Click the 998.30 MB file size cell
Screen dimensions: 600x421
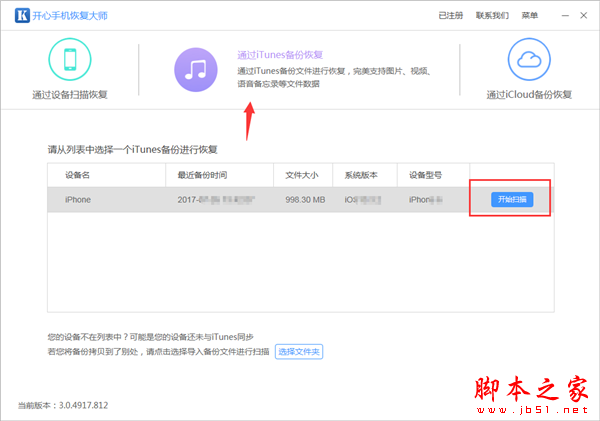point(305,200)
